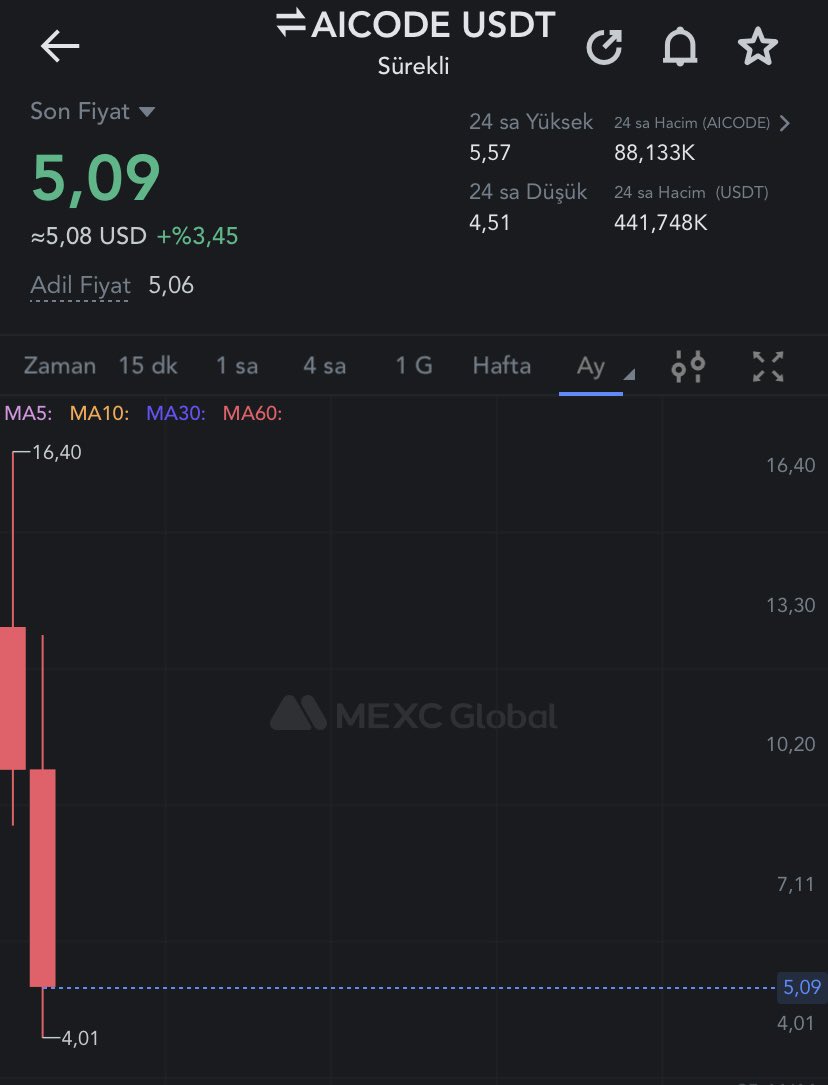Expand the 24 sa Hacim chevron arrow
The image size is (828, 1085).
point(784,123)
